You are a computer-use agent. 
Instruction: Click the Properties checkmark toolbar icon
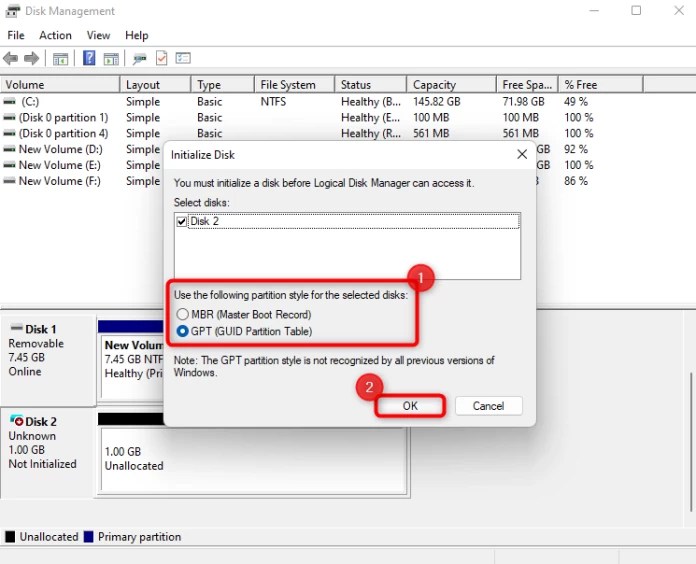(162, 58)
